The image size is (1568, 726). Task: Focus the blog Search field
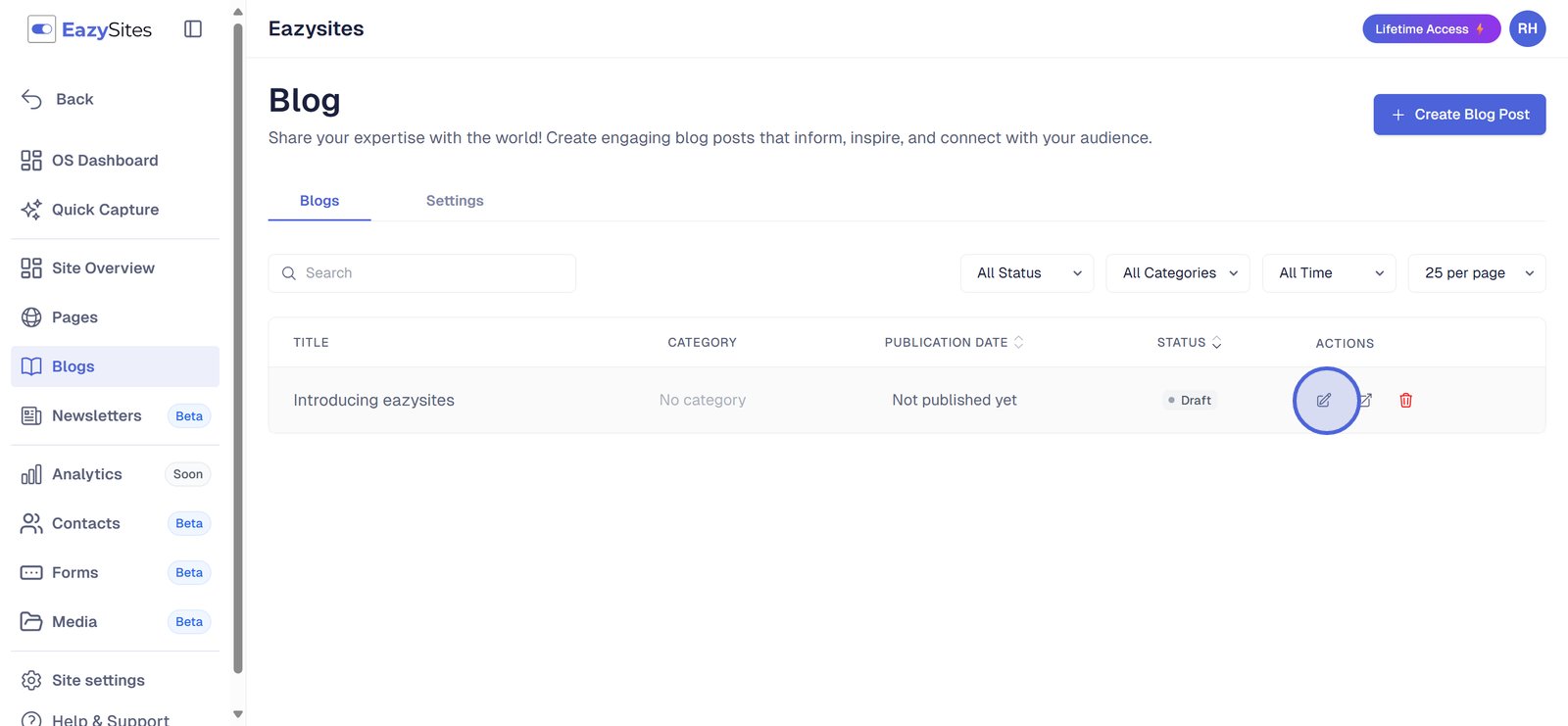[431, 273]
